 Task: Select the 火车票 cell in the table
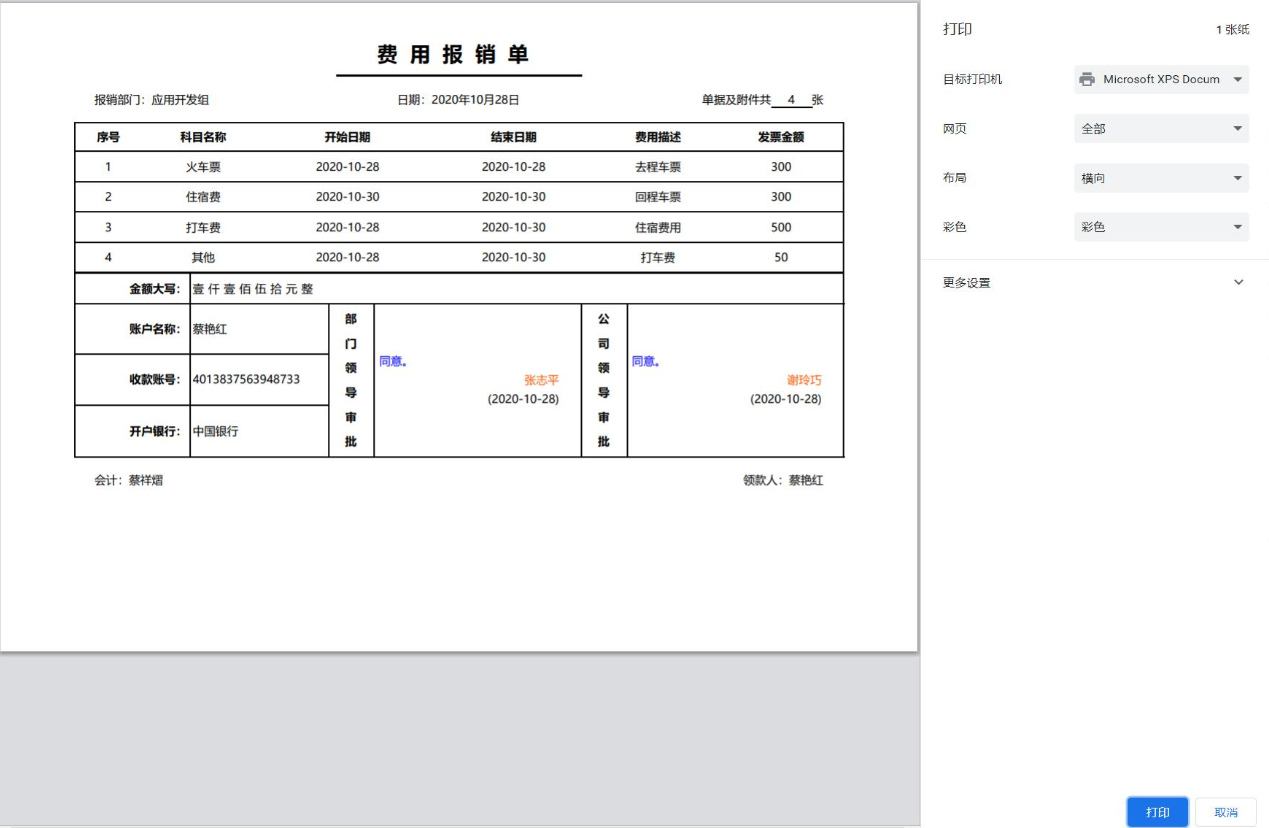click(x=203, y=167)
